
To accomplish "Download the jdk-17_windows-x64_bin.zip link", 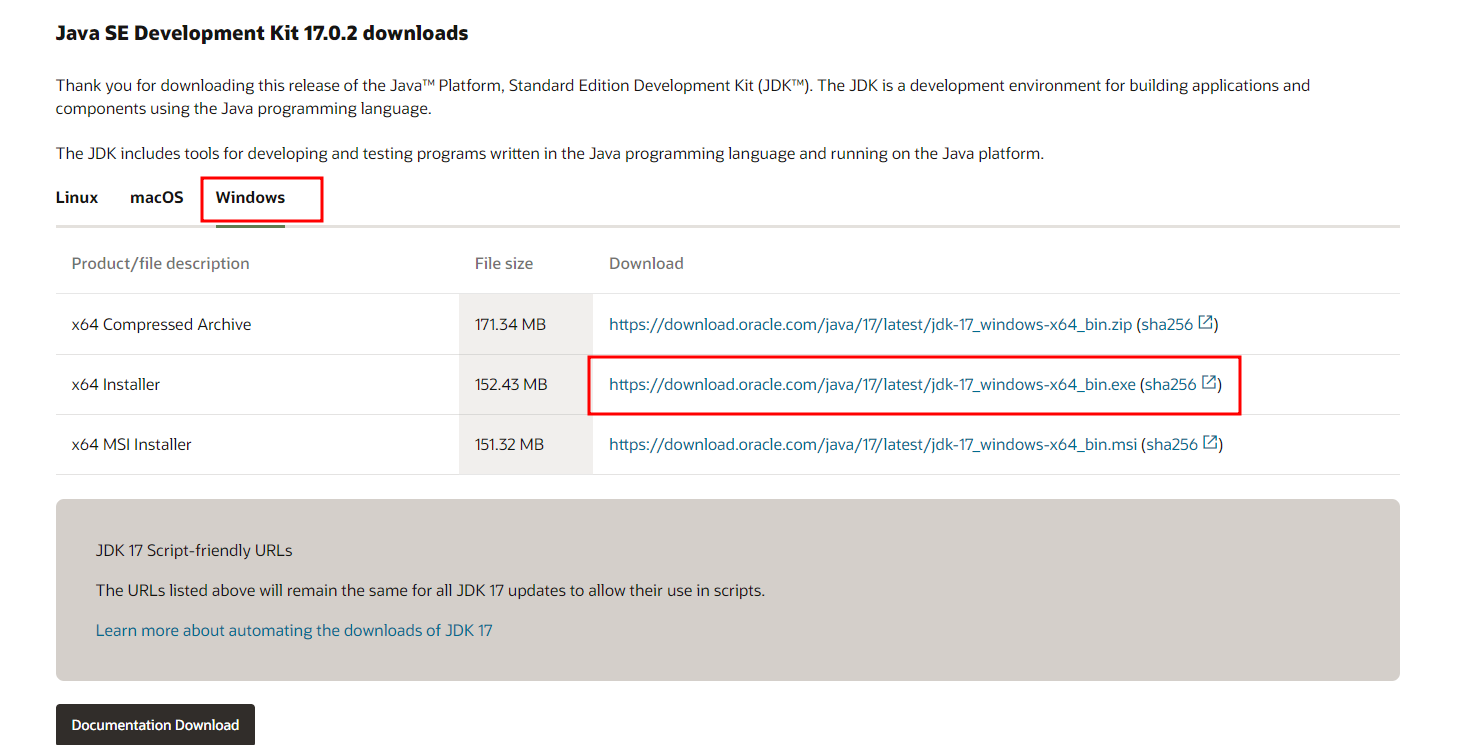I will coord(870,325).
